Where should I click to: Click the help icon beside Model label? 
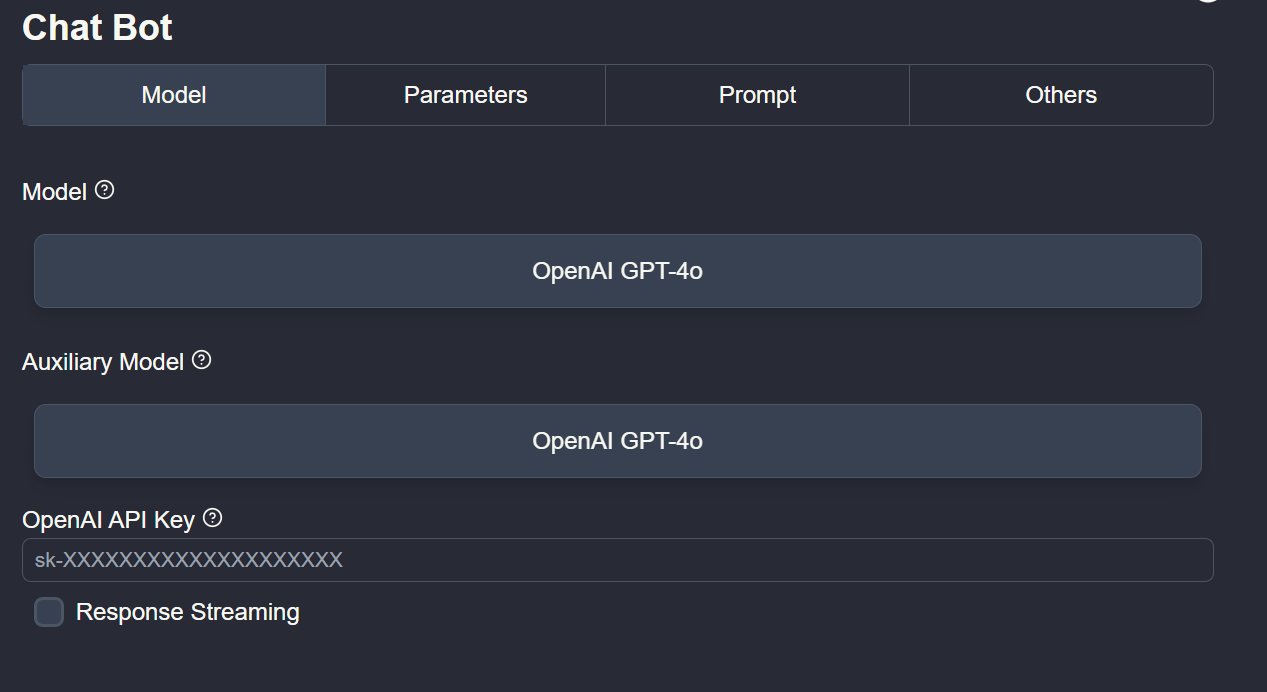point(104,190)
